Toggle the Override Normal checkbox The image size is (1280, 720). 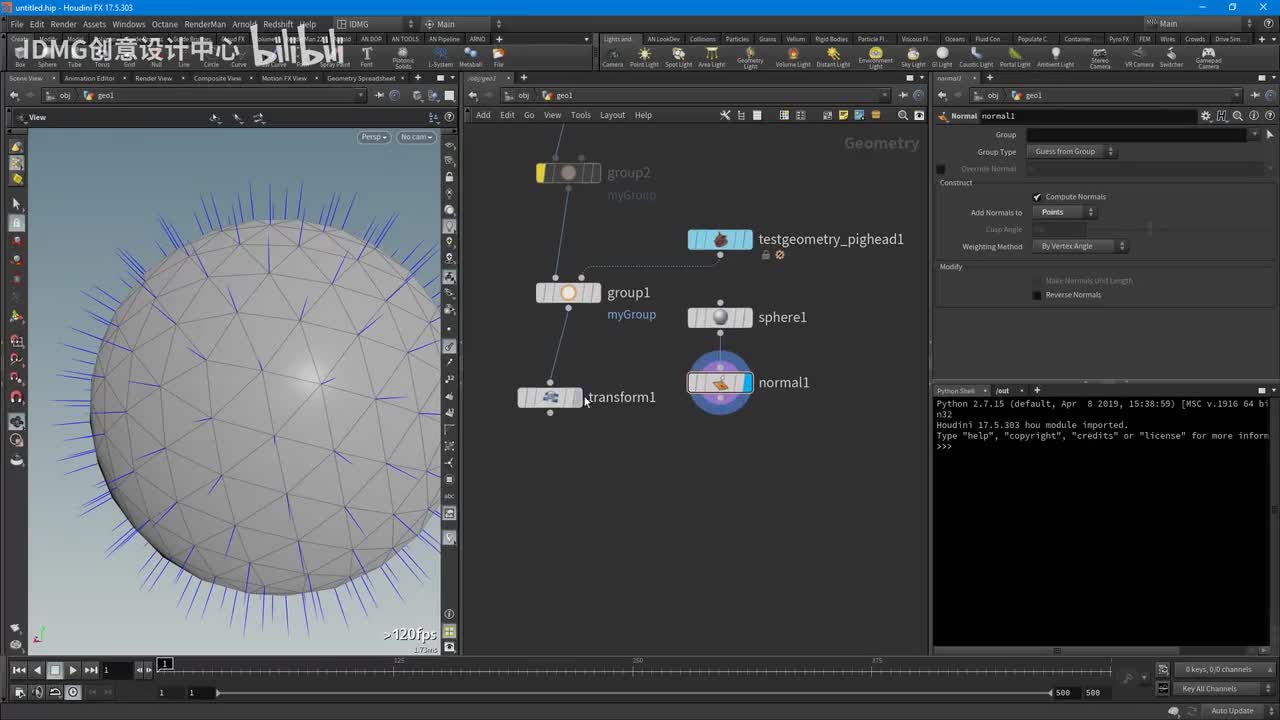940,169
